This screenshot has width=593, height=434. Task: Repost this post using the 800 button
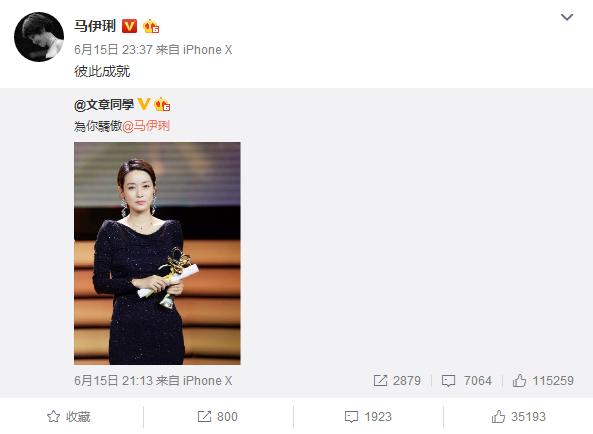coord(218,417)
